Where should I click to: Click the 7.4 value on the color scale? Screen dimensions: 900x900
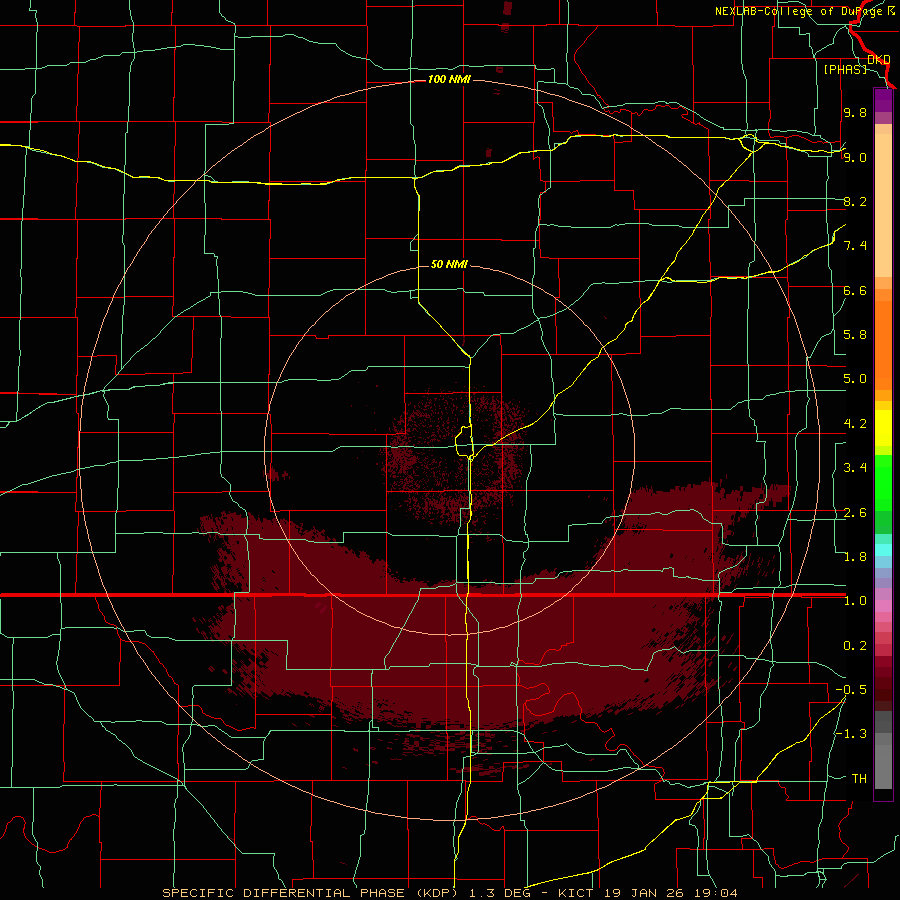[x=855, y=246]
